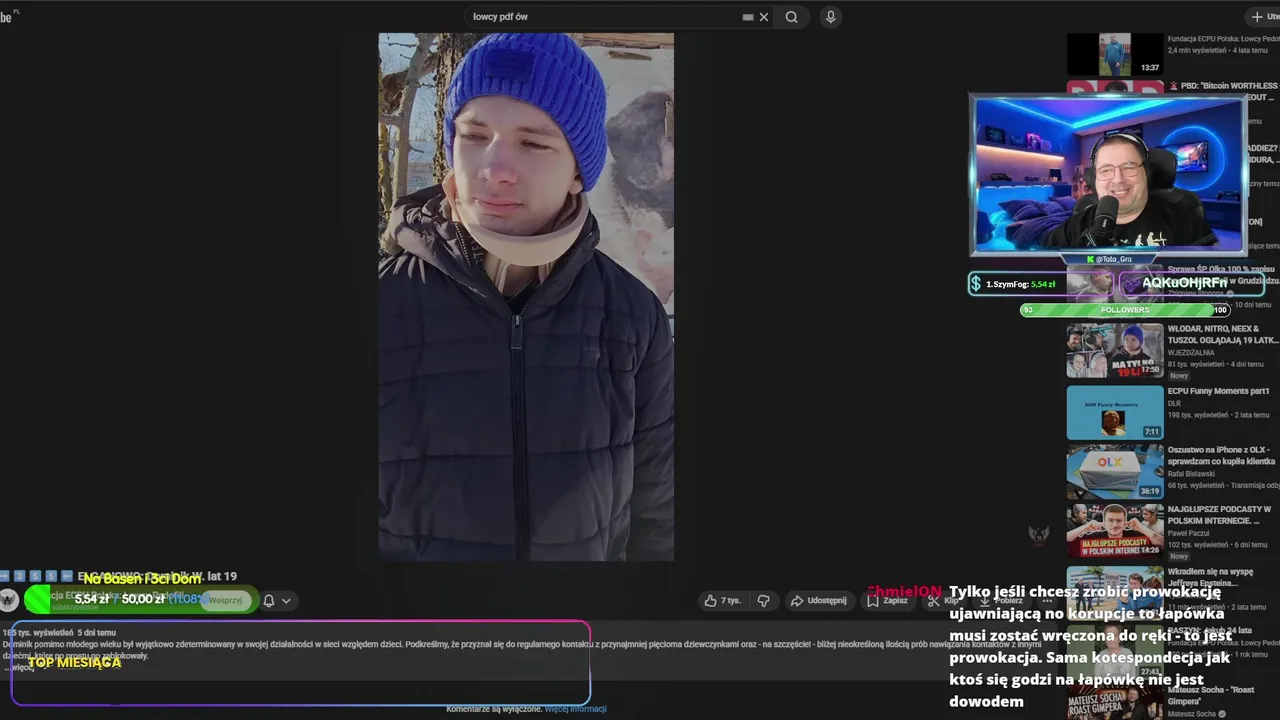
Task: Click the Create plus button at top right
Action: tap(1262, 17)
